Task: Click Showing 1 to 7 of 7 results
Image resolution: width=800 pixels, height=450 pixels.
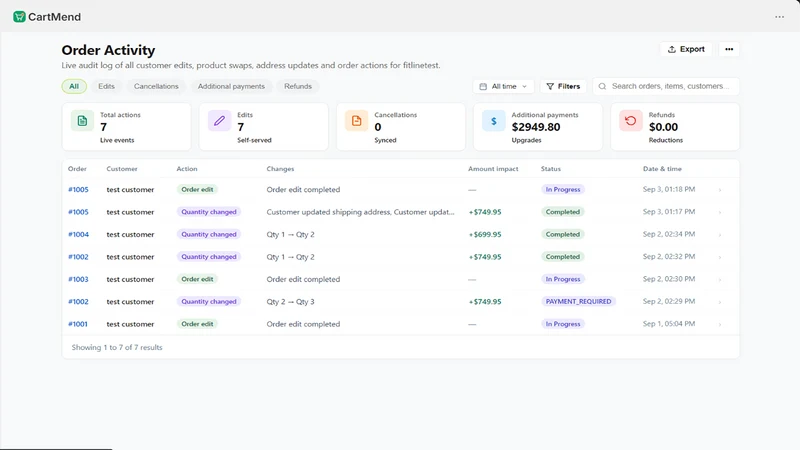Action: 117,347
